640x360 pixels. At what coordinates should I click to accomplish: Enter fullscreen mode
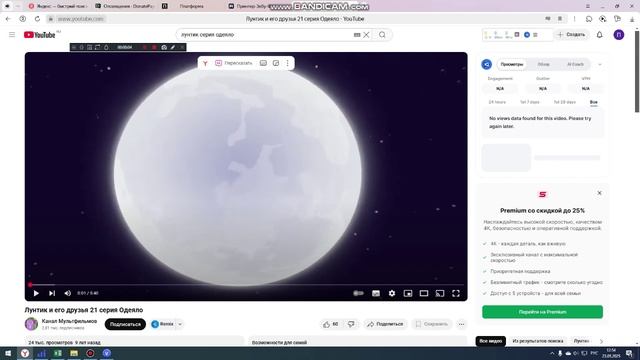(456, 293)
